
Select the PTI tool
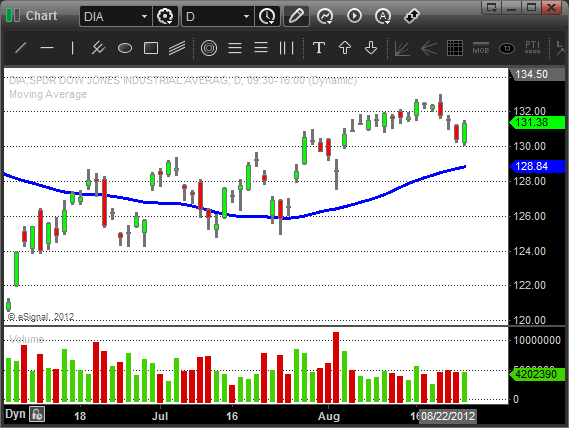coord(533,48)
